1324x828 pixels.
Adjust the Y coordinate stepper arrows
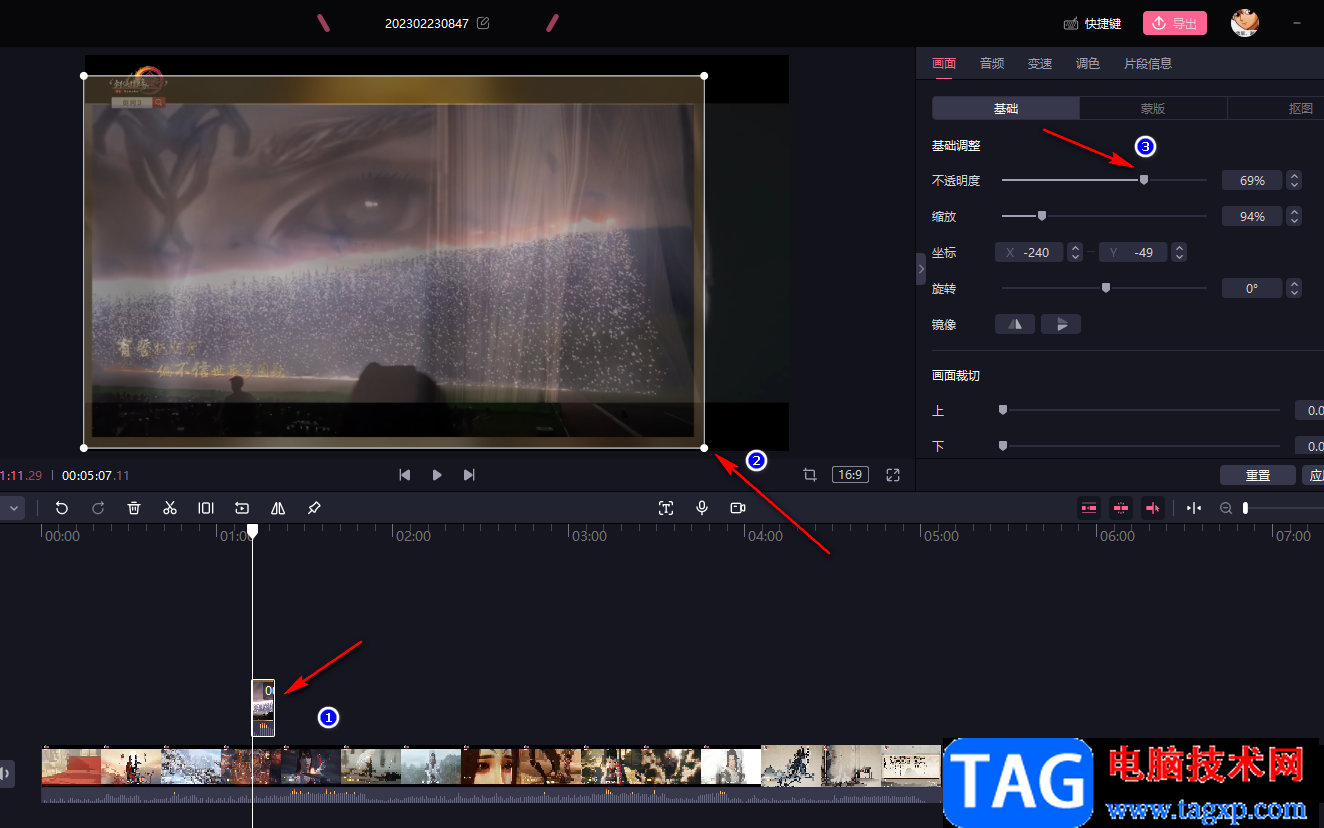pyautogui.click(x=1179, y=253)
